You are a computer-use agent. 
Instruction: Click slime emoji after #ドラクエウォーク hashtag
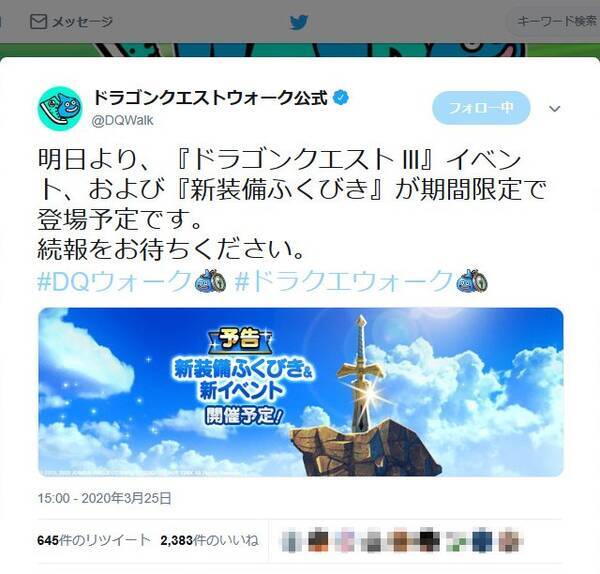pyautogui.click(x=472, y=281)
